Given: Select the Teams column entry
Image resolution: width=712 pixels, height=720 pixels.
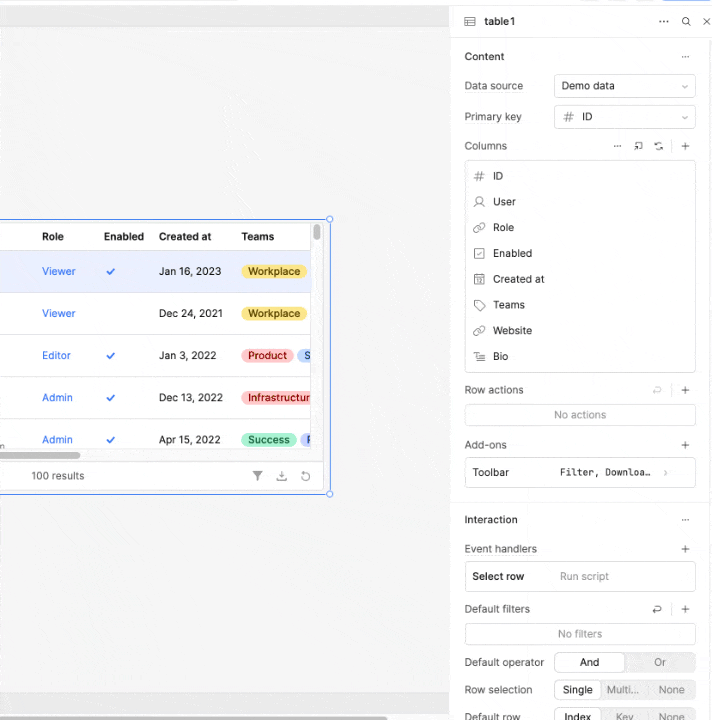Looking at the screenshot, I should coord(580,305).
